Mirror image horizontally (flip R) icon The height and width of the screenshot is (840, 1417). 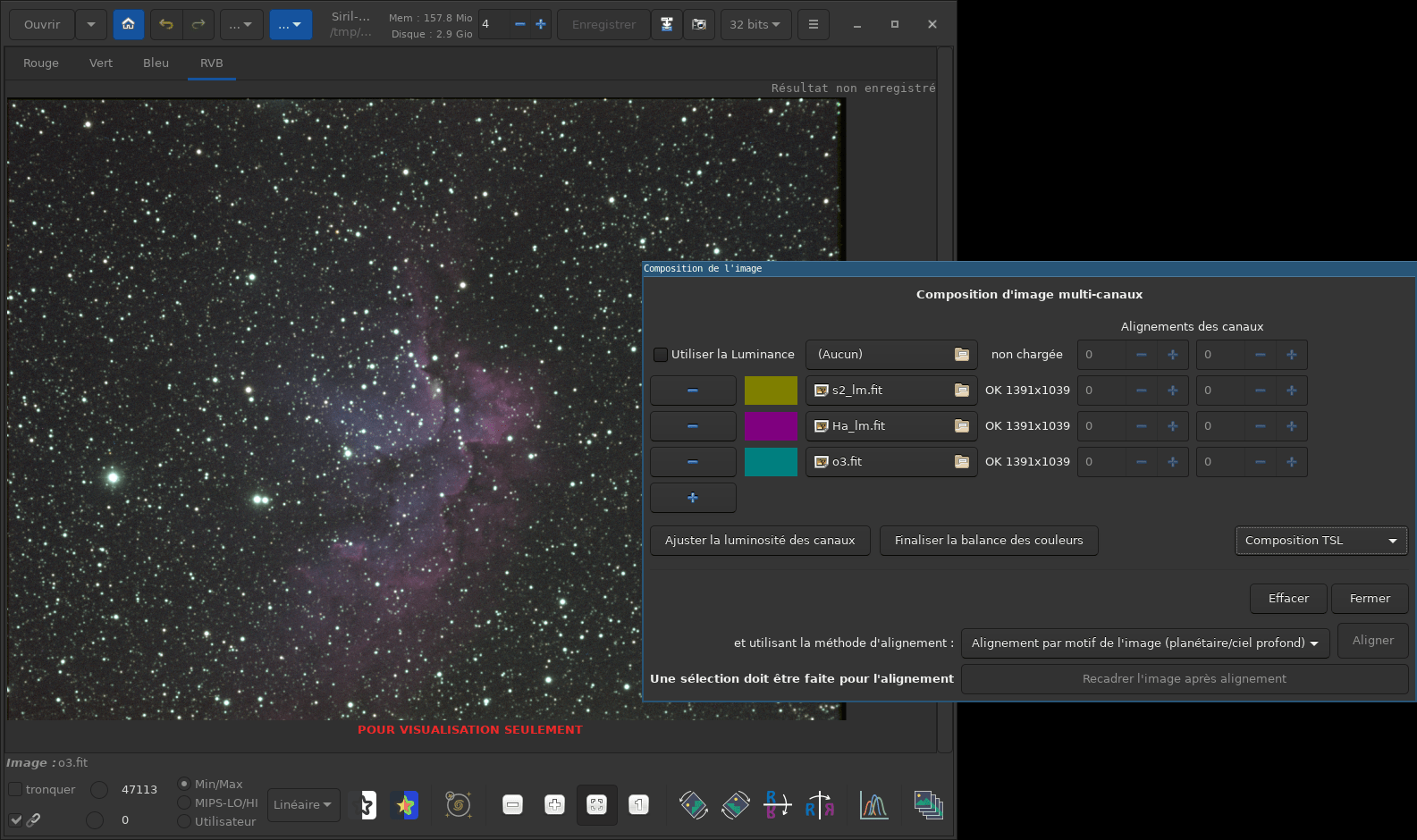tap(778, 805)
